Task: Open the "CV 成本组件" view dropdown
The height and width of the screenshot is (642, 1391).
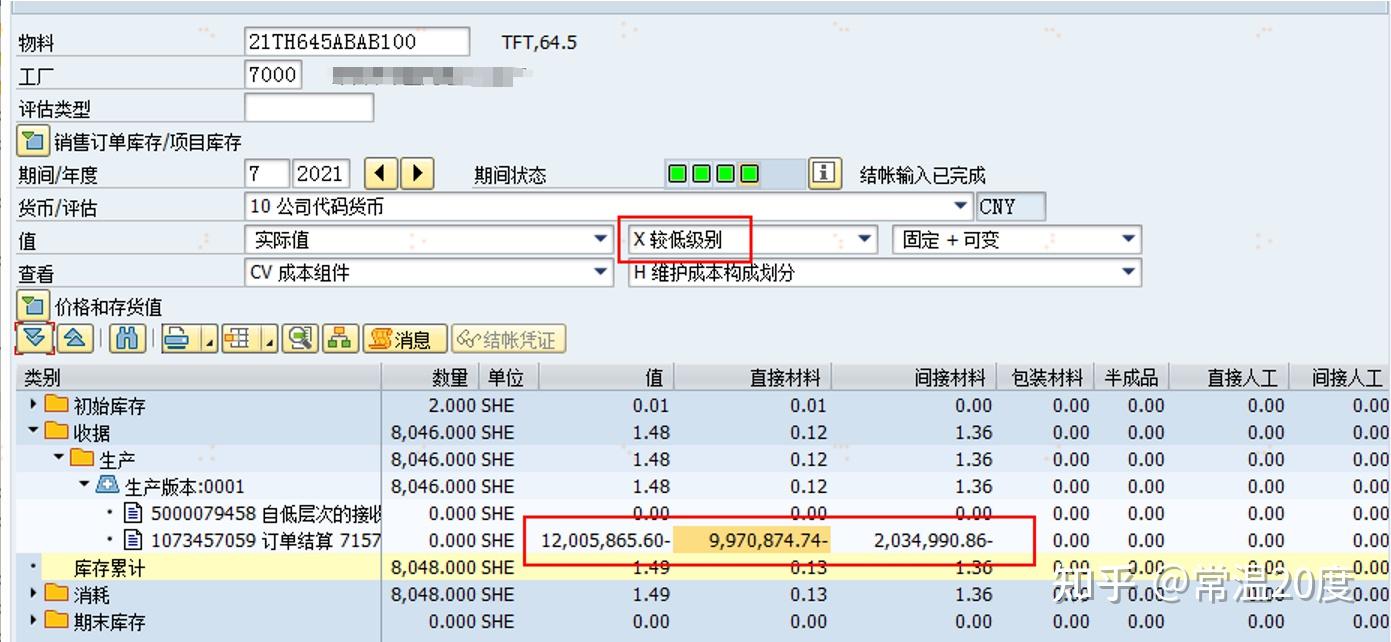Action: [600, 271]
